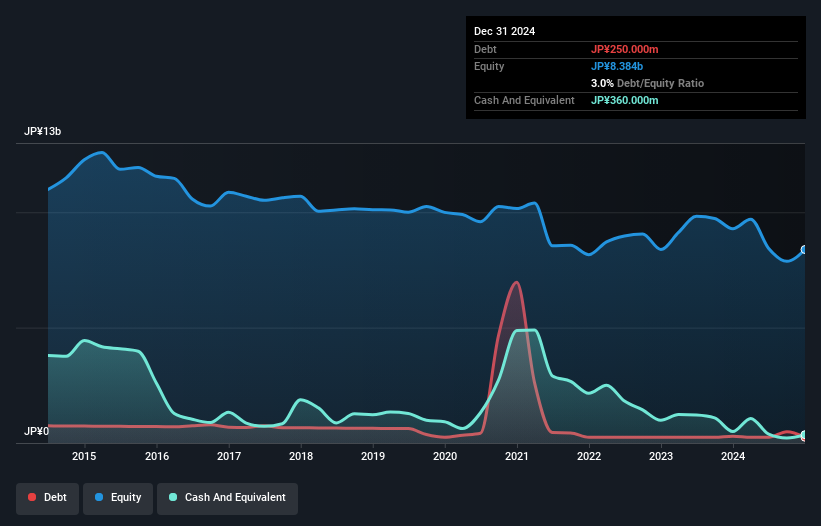821x526 pixels.
Task: Click the Equity row label in tooltip
Action: click(x=489, y=66)
